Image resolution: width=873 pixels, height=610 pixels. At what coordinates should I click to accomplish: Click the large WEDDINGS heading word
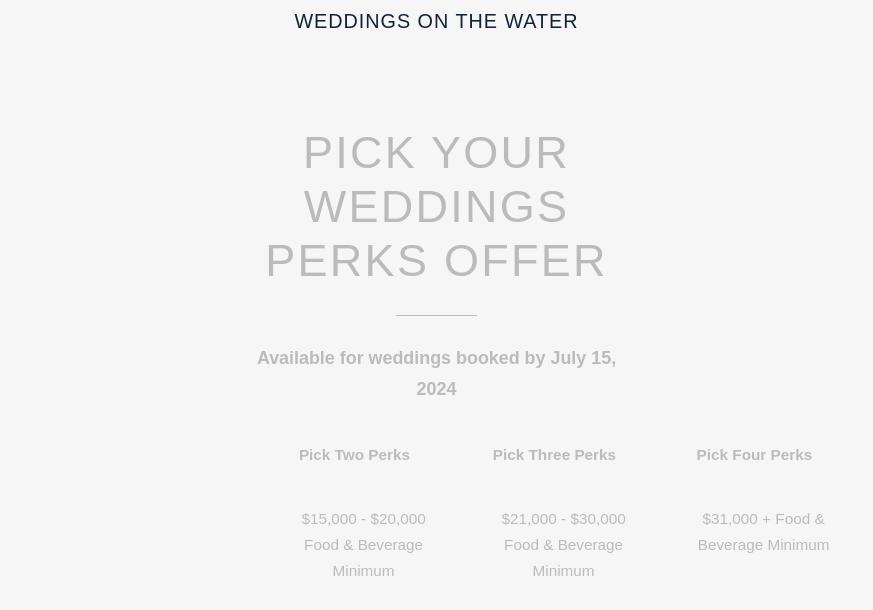[436, 207]
